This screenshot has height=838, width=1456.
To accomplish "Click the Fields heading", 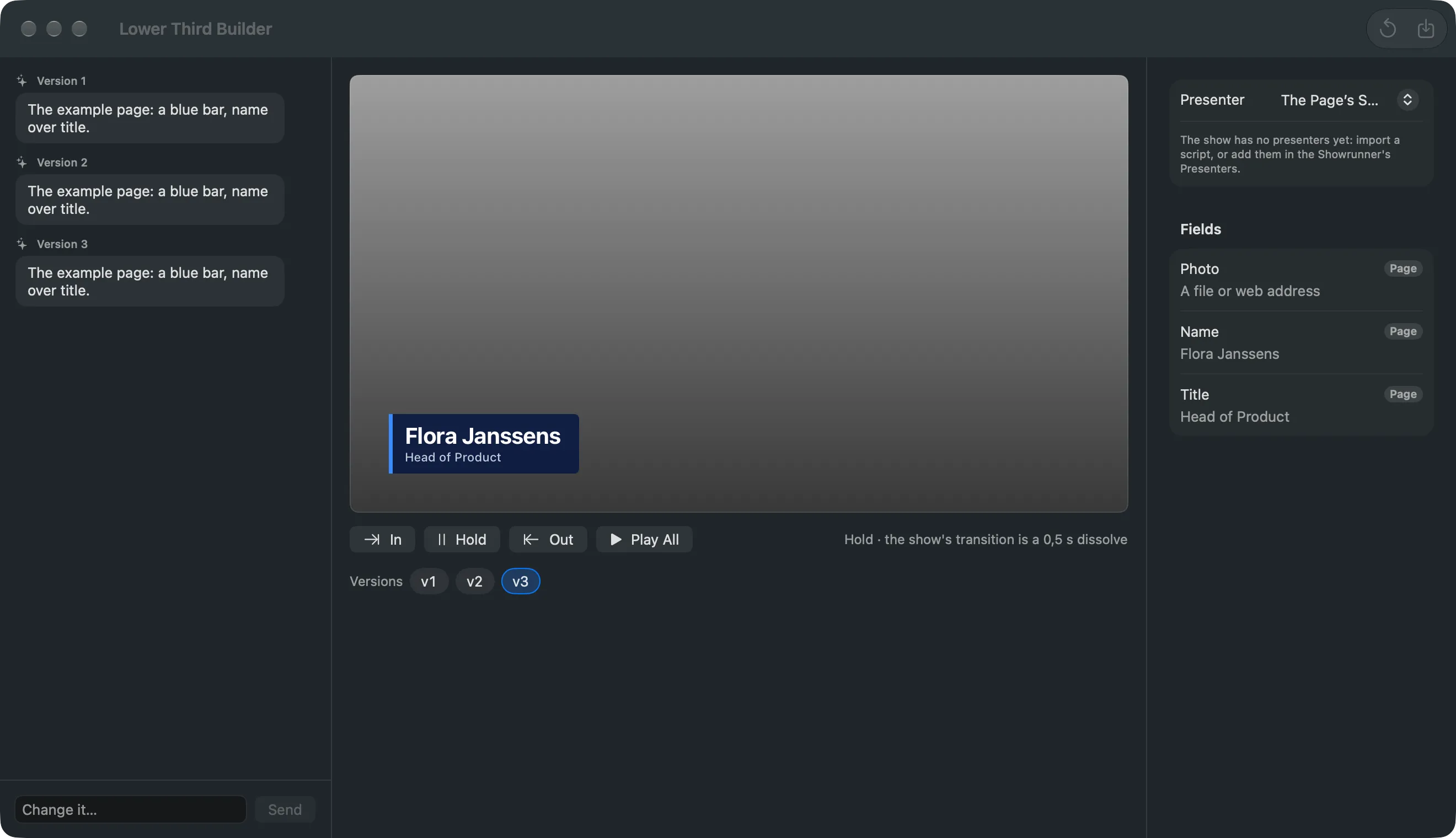I will 1201,230.
